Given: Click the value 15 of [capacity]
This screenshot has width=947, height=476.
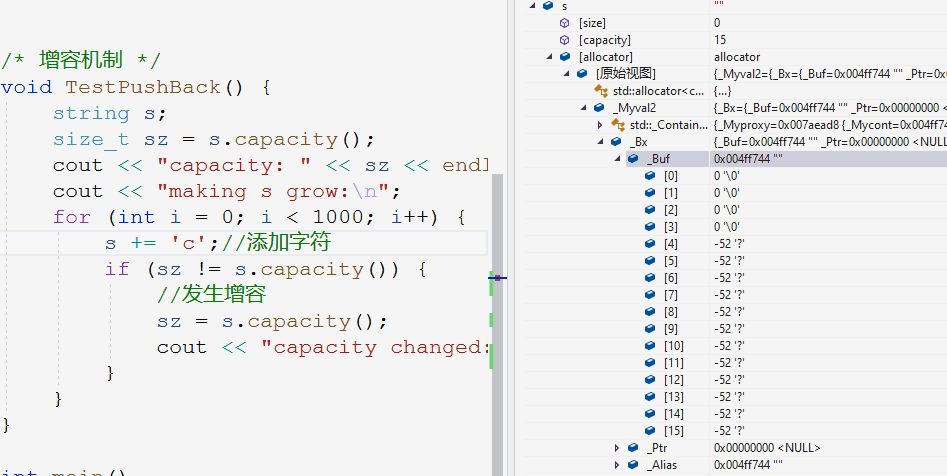Looking at the screenshot, I should (x=720, y=40).
